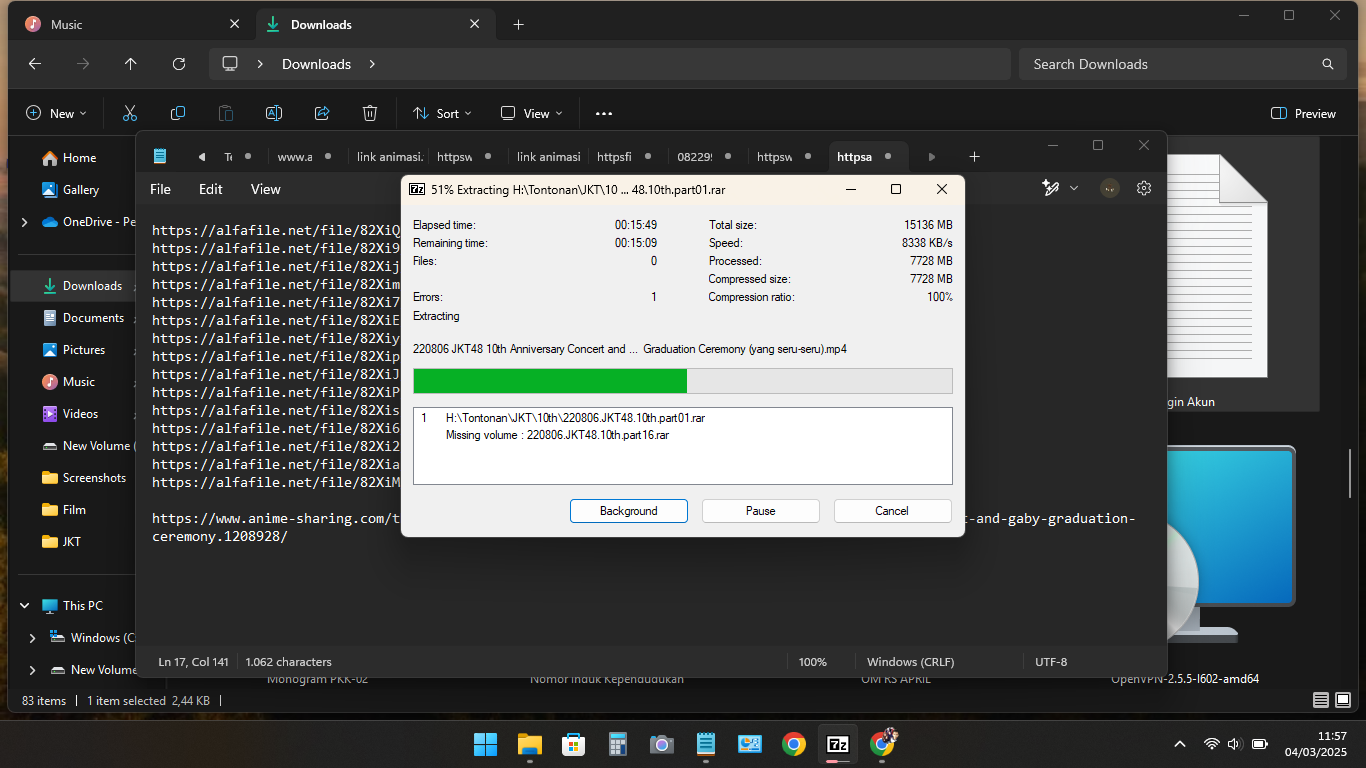Open the See more (three dots) menu
This screenshot has height=768, width=1366.
[604, 113]
